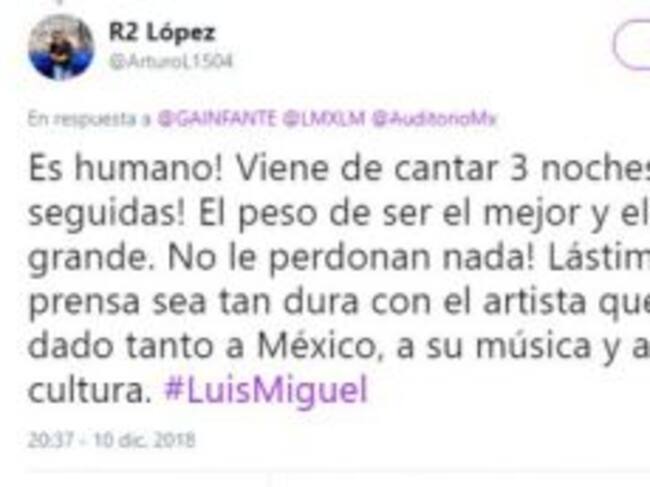The height and width of the screenshot is (487, 650).
Task: Click the display name R2 López
Action: 162,32
